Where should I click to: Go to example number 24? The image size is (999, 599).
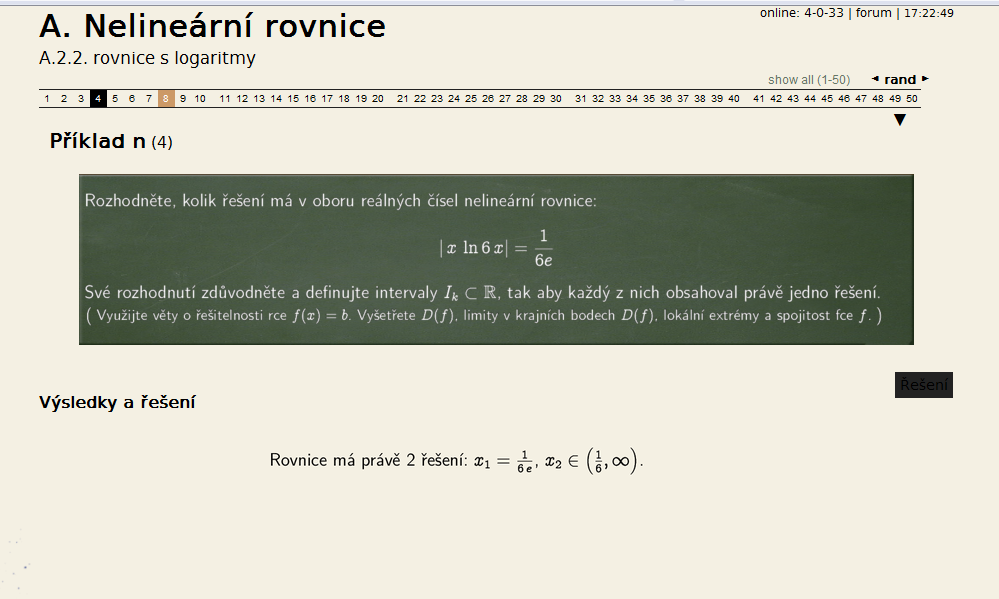(454, 98)
